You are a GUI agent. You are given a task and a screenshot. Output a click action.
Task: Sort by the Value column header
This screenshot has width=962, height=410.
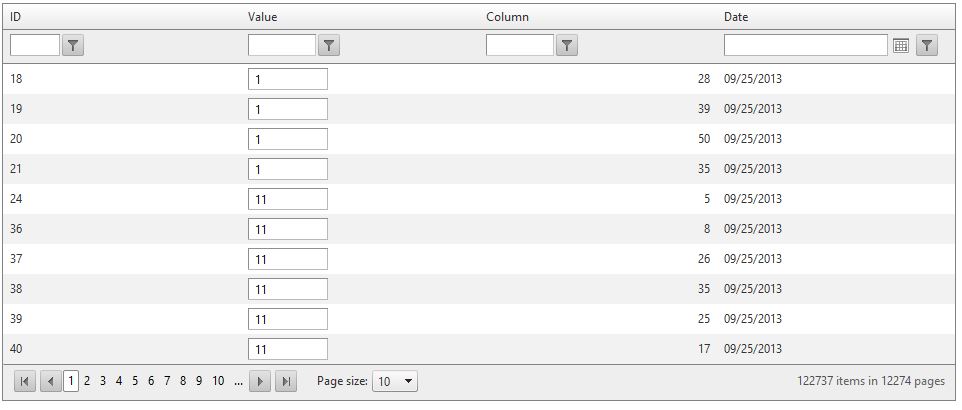click(x=263, y=17)
